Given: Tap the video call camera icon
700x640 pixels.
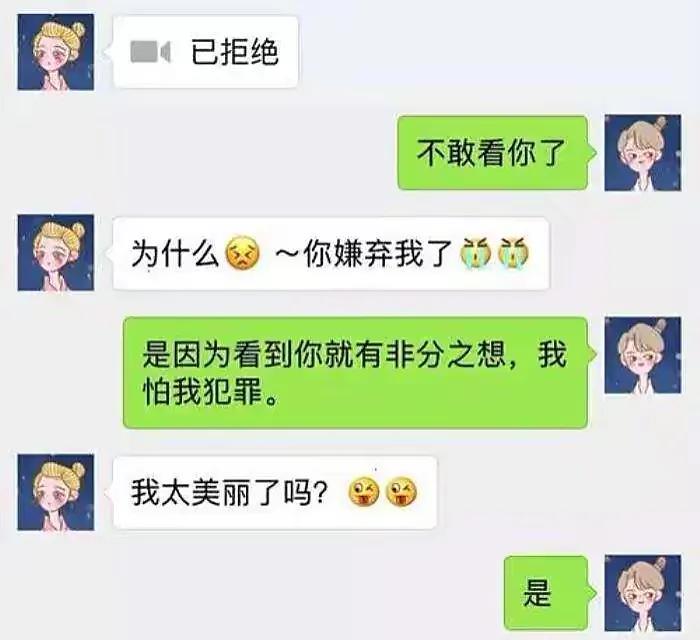Looking at the screenshot, I should pos(150,52).
